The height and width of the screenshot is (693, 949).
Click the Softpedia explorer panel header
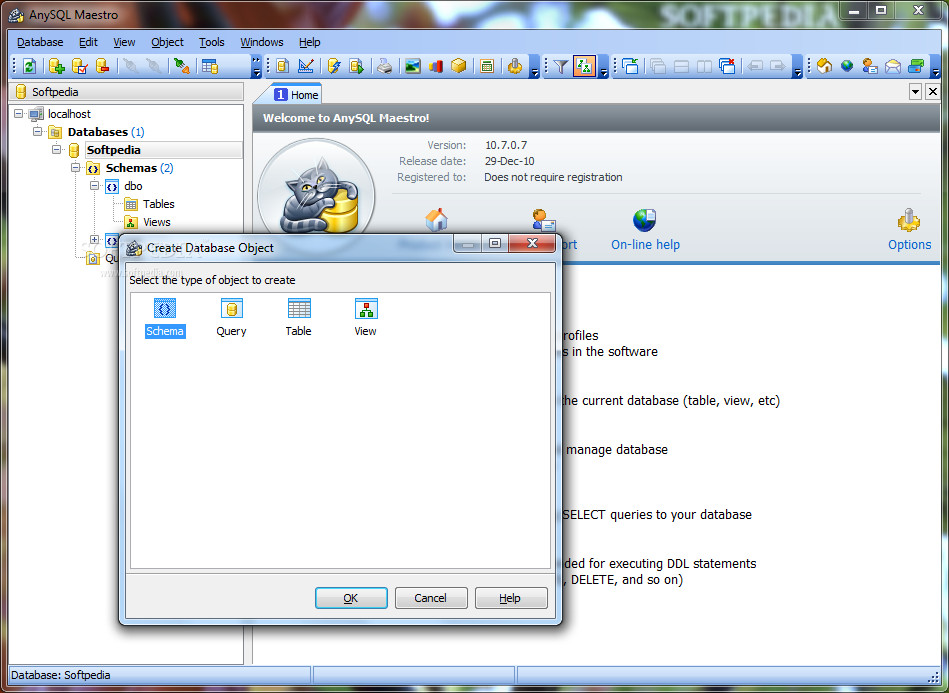[126, 92]
